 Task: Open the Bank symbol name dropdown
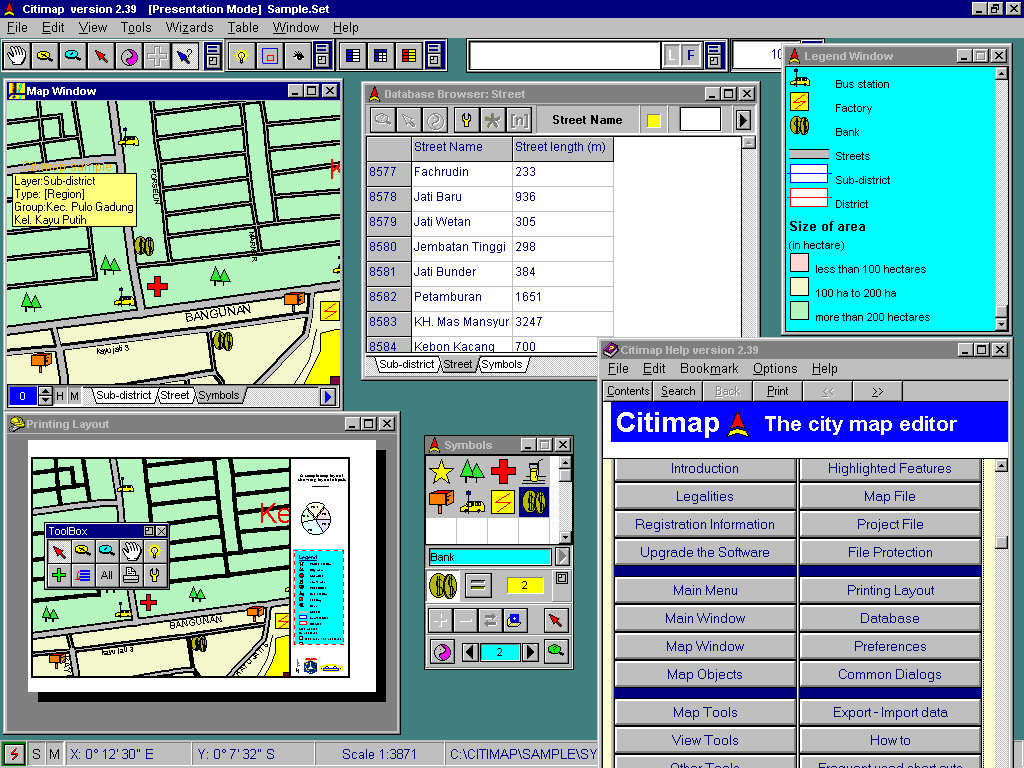(563, 557)
